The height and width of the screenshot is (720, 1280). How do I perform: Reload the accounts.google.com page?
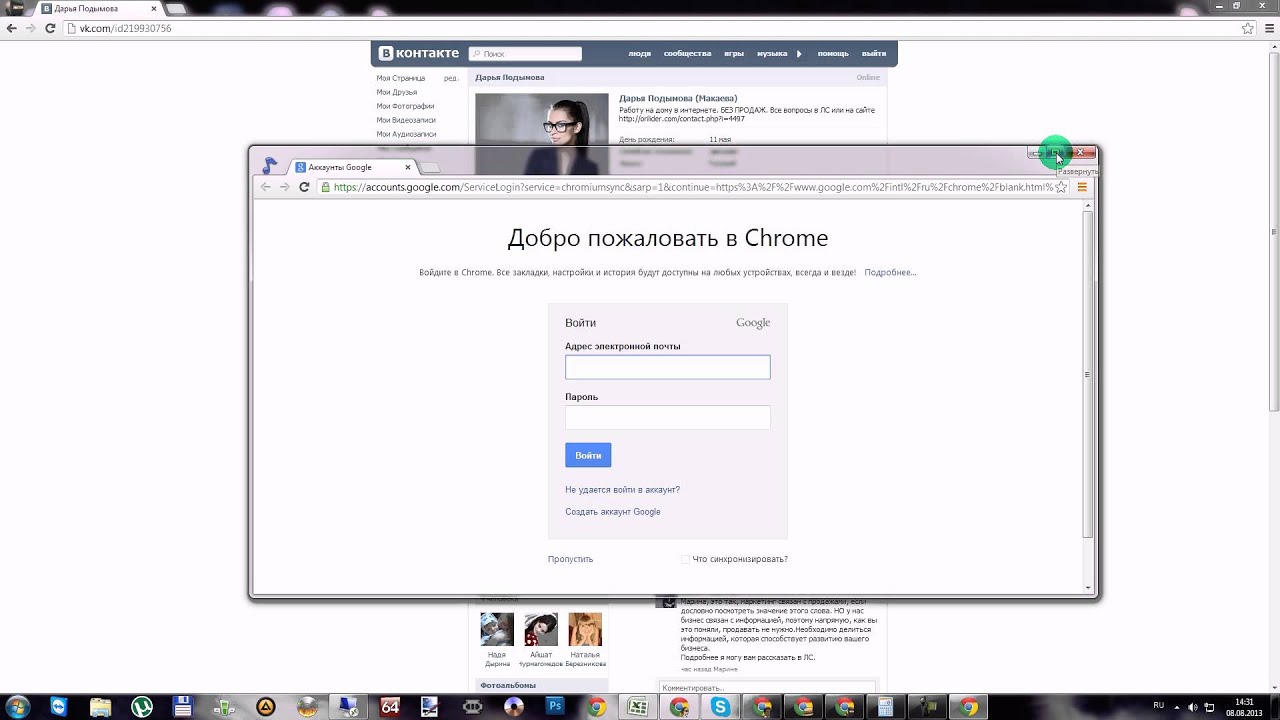pyautogui.click(x=304, y=187)
